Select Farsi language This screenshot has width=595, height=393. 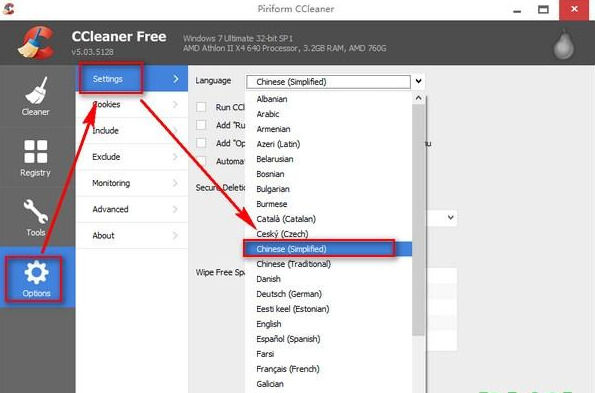click(328, 354)
